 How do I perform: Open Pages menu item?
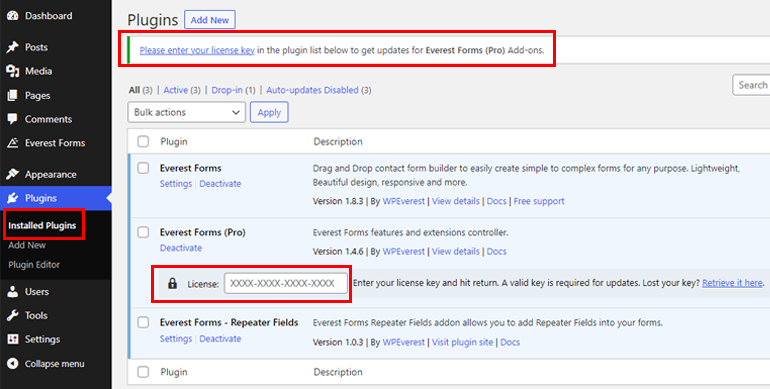click(x=37, y=95)
